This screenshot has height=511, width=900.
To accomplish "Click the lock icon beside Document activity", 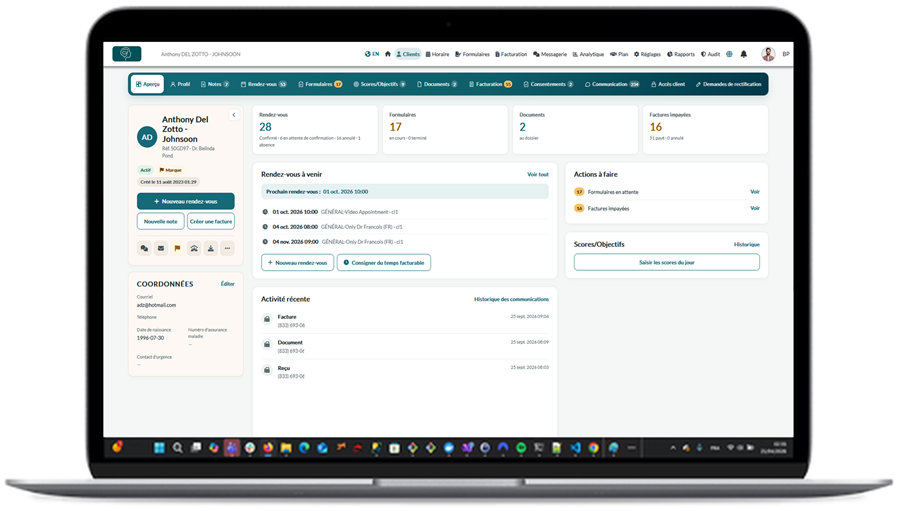I will point(267,344).
